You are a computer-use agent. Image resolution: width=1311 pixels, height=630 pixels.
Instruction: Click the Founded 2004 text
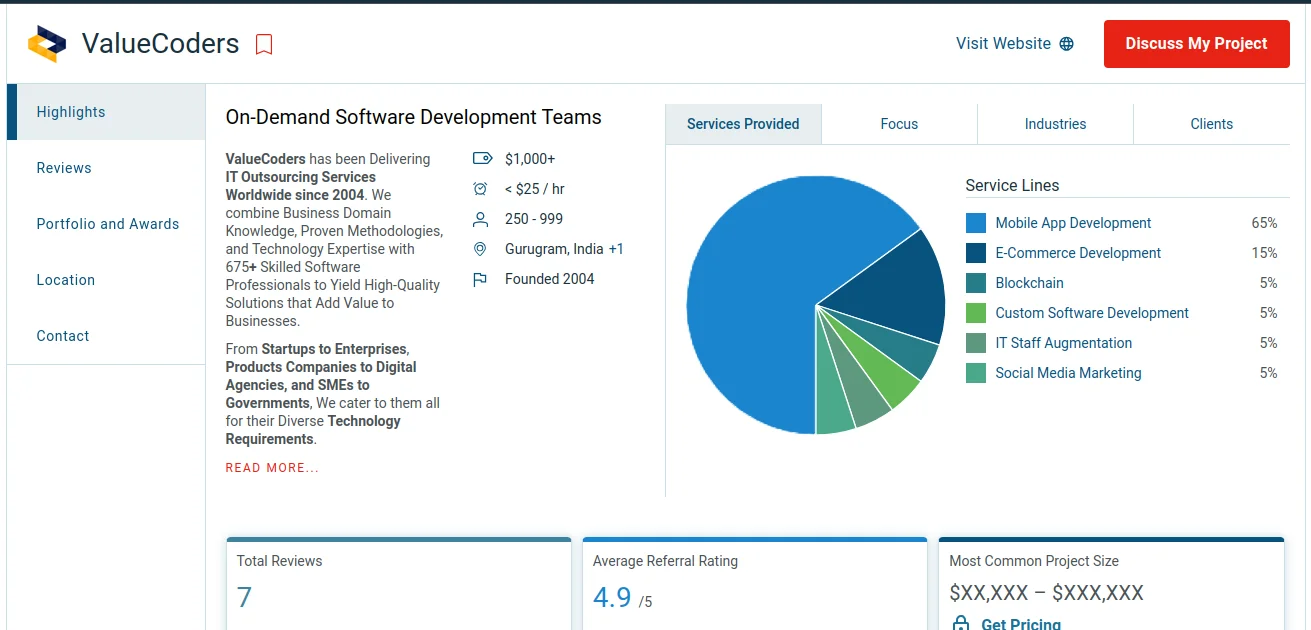click(x=550, y=279)
